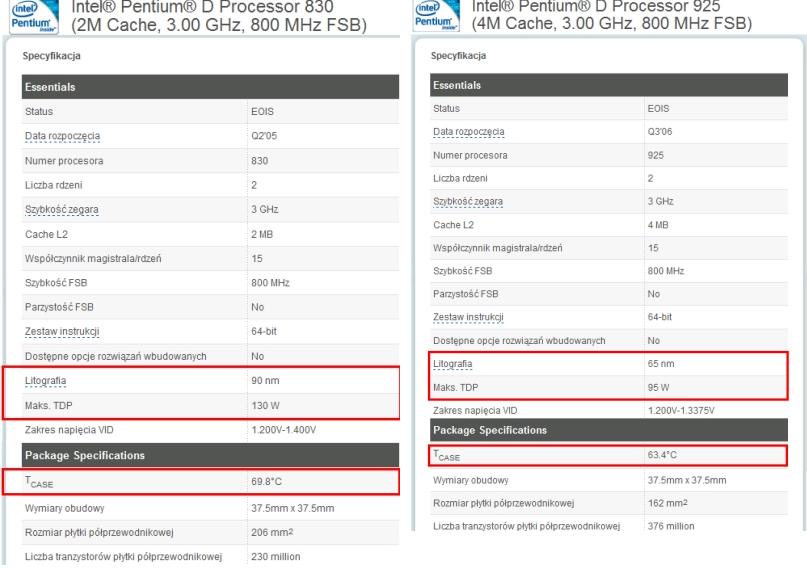
Task: Select the '206 mm2' die size value
Action: click(x=272, y=532)
